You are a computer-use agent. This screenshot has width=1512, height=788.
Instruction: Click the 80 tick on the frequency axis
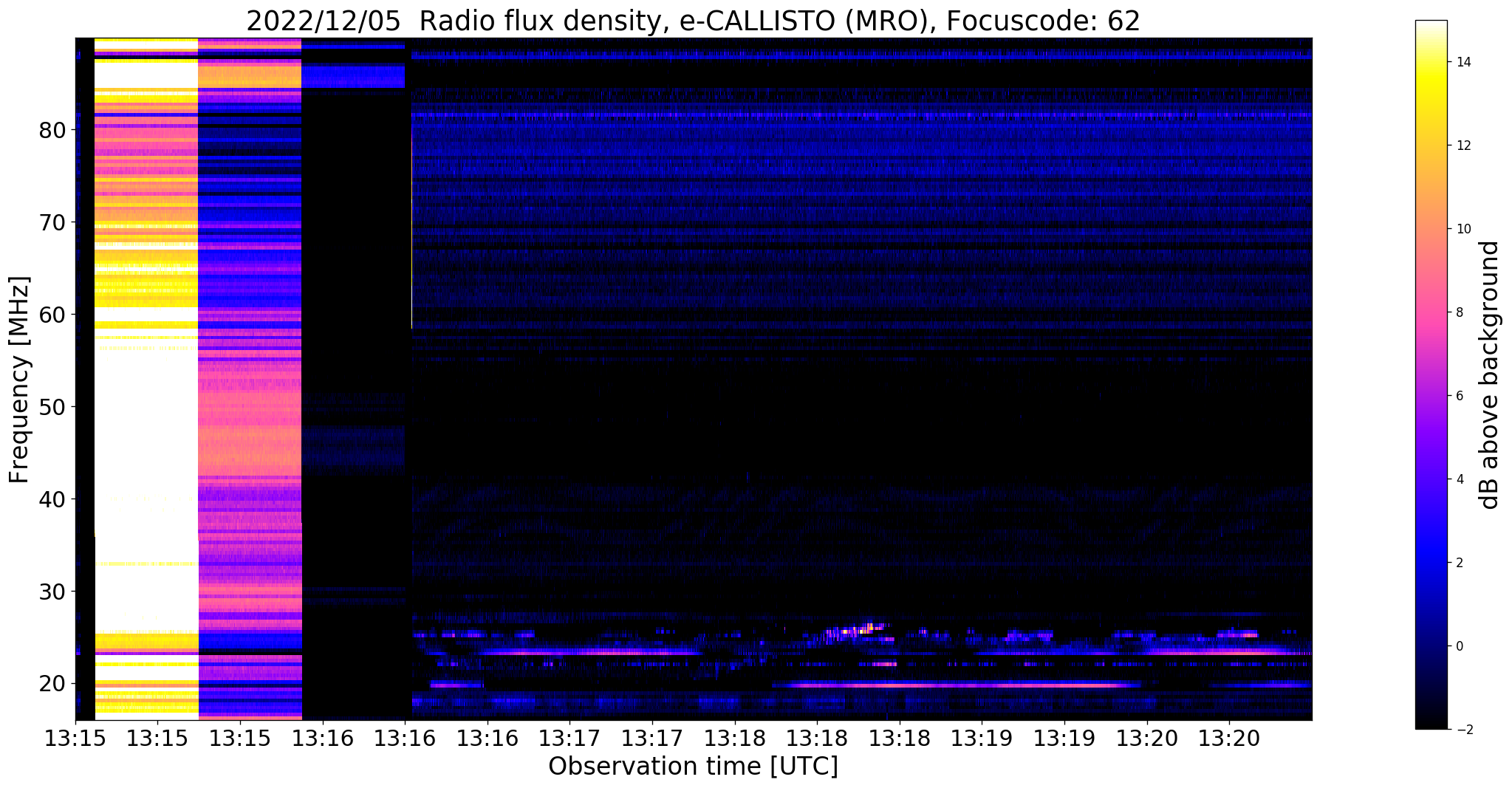(x=53, y=131)
